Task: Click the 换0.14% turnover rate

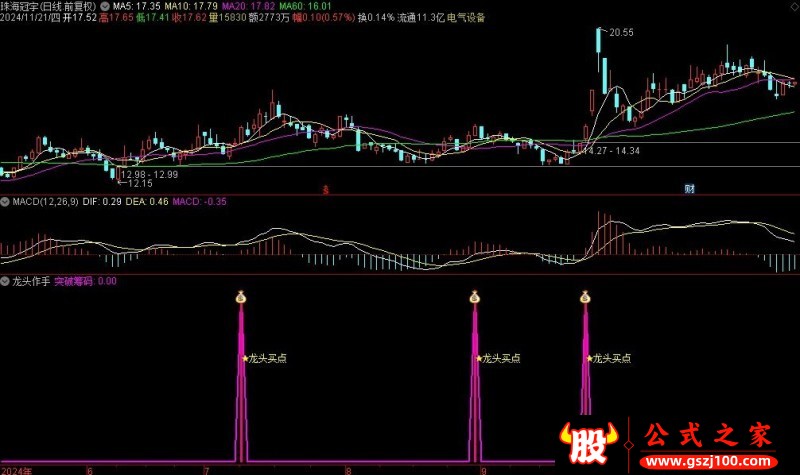Action: [x=376, y=18]
